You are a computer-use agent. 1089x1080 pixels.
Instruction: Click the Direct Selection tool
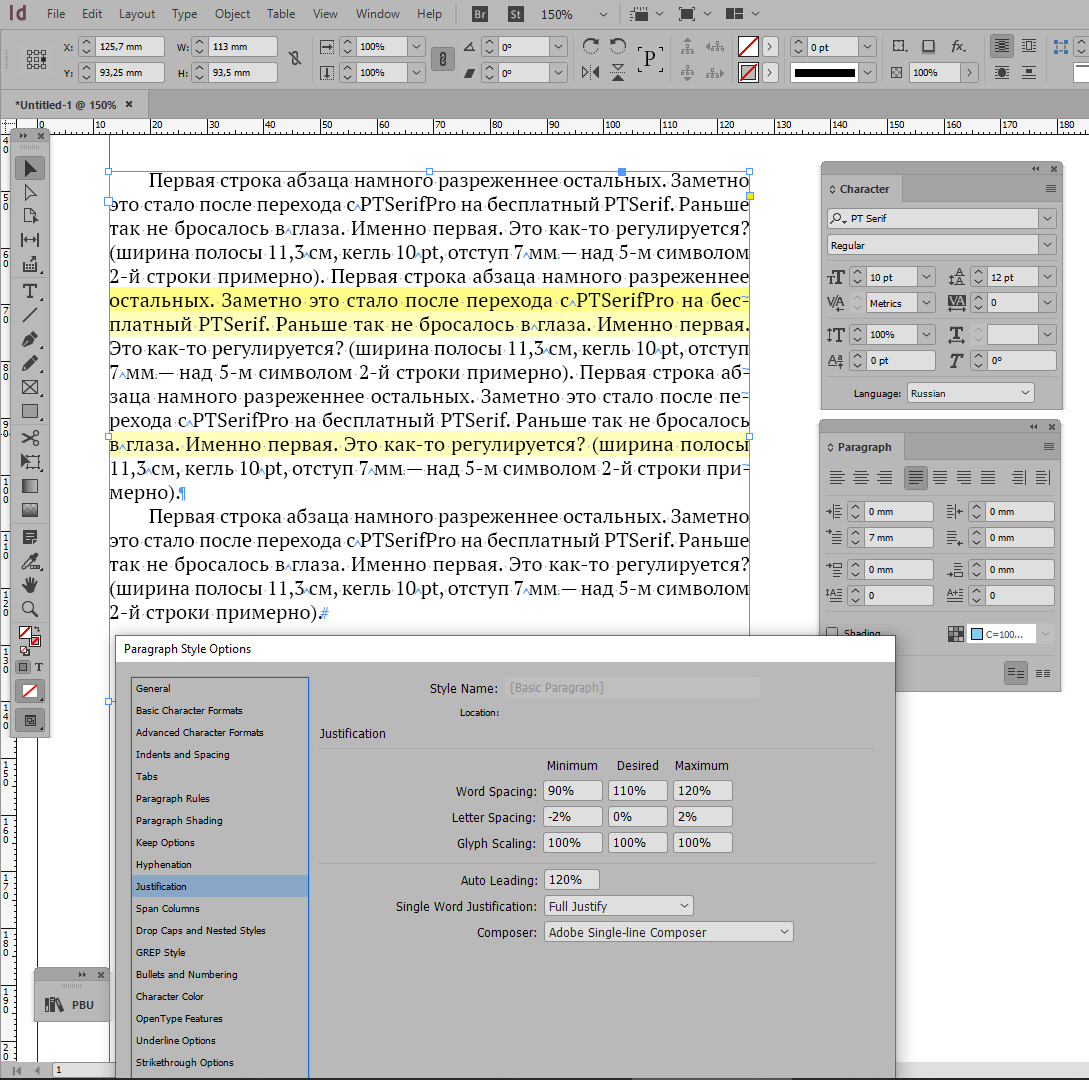click(30, 192)
